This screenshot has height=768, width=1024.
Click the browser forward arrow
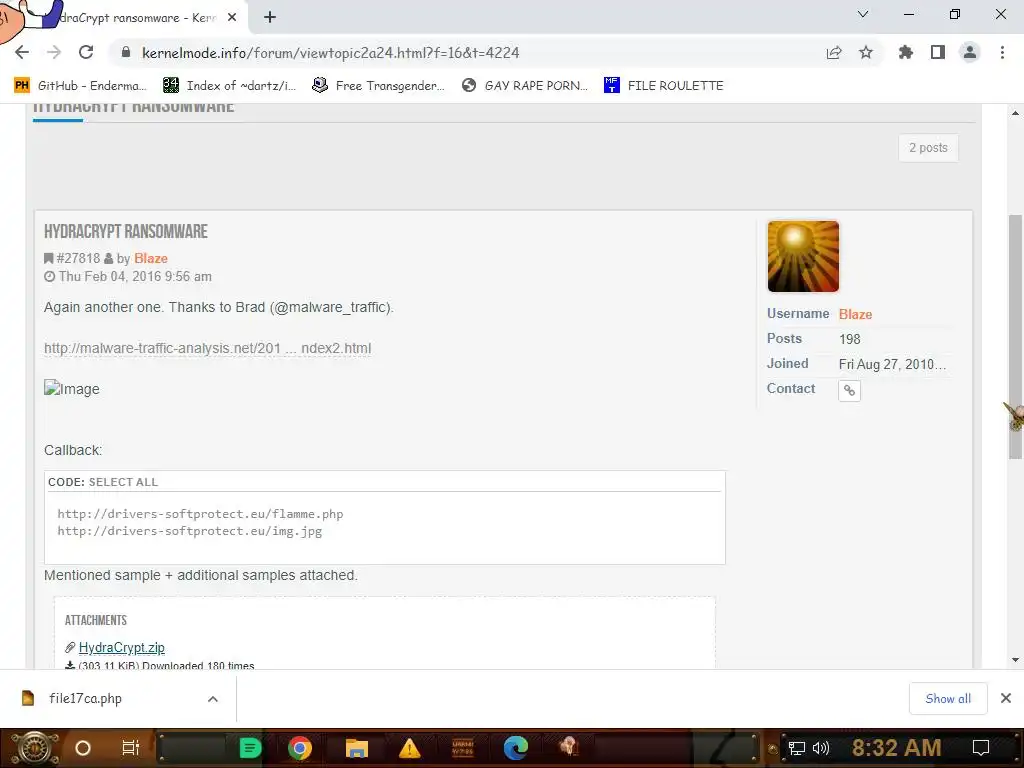click(x=54, y=52)
